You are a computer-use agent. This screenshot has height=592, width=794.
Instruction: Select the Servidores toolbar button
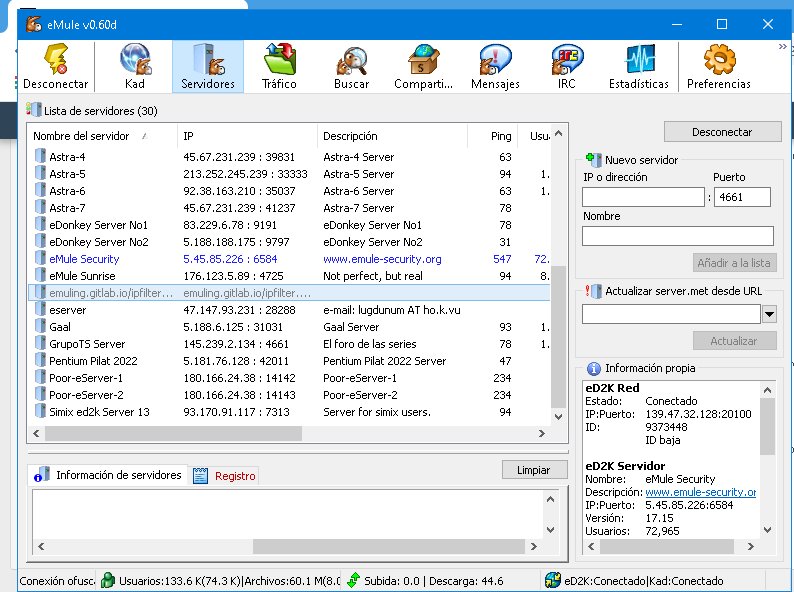click(208, 66)
